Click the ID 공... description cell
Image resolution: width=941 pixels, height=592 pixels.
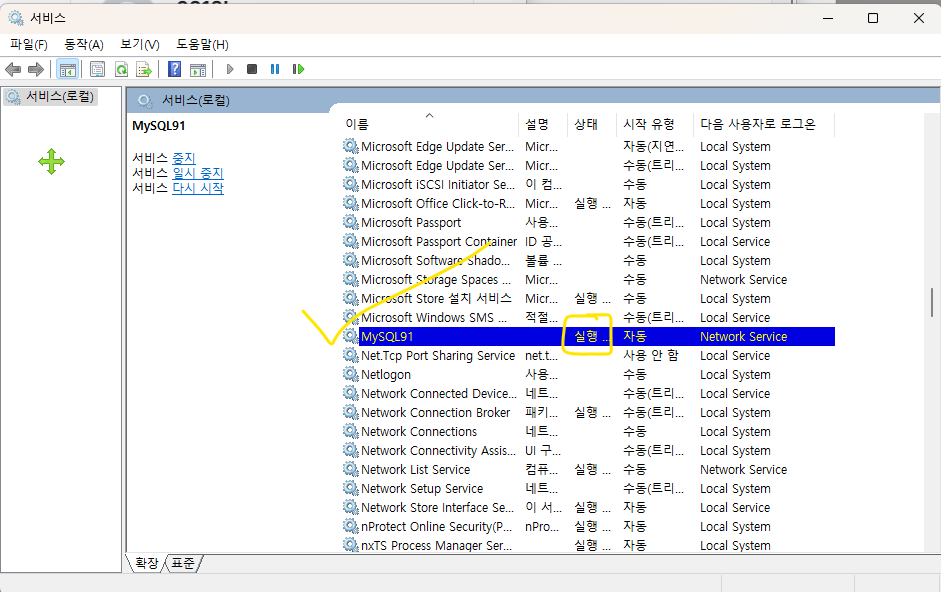pyautogui.click(x=544, y=241)
